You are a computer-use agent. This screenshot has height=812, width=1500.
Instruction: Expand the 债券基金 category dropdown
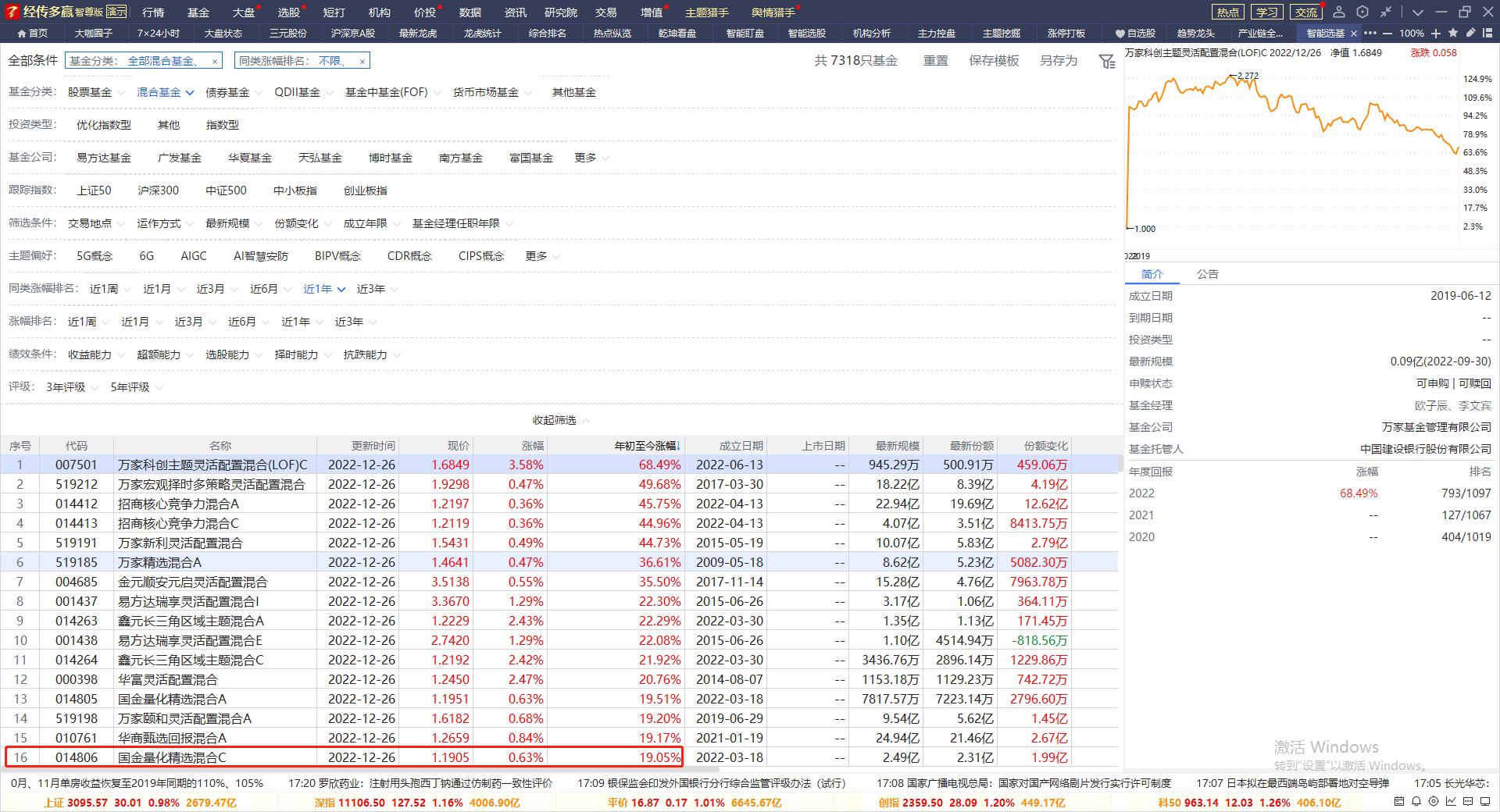click(x=234, y=92)
